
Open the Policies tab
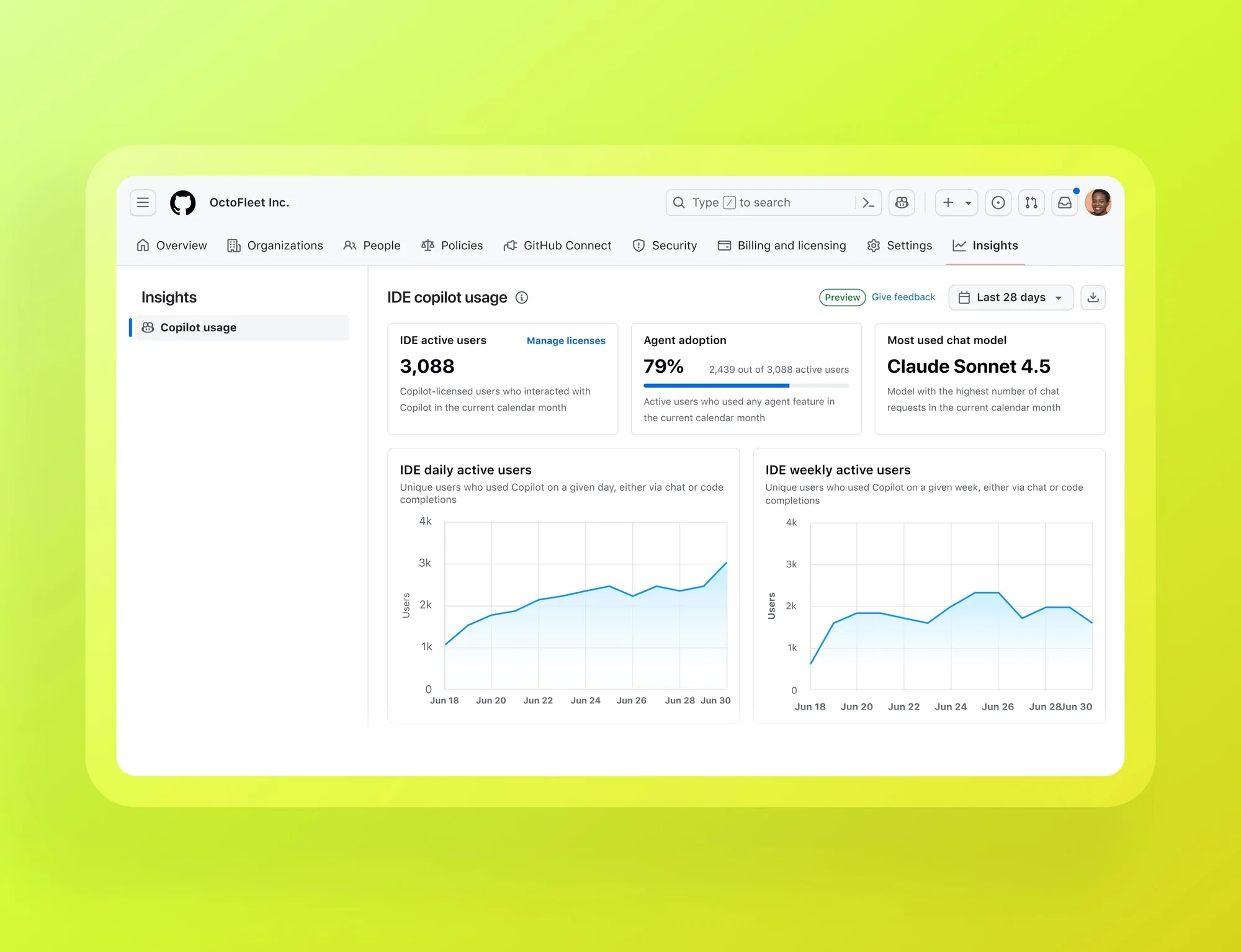tap(452, 246)
